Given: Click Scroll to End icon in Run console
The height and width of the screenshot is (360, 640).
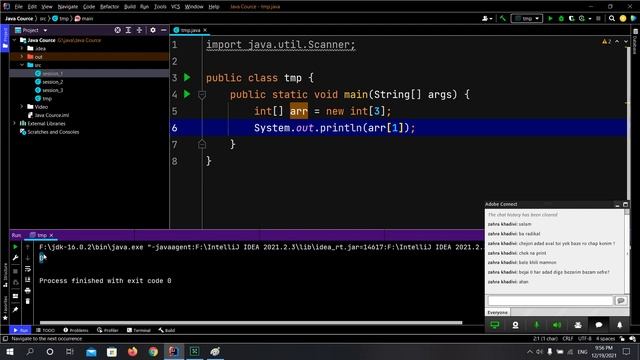Looking at the screenshot, I should click(x=28, y=280).
